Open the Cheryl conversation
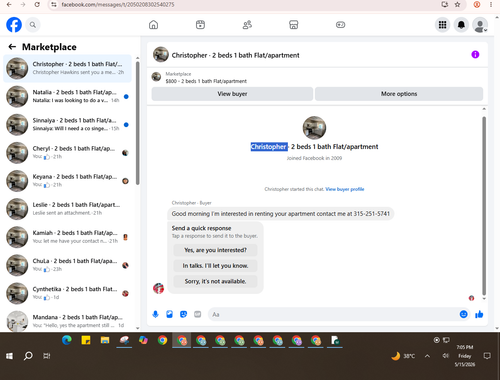This screenshot has width=500, height=380. tap(67, 153)
